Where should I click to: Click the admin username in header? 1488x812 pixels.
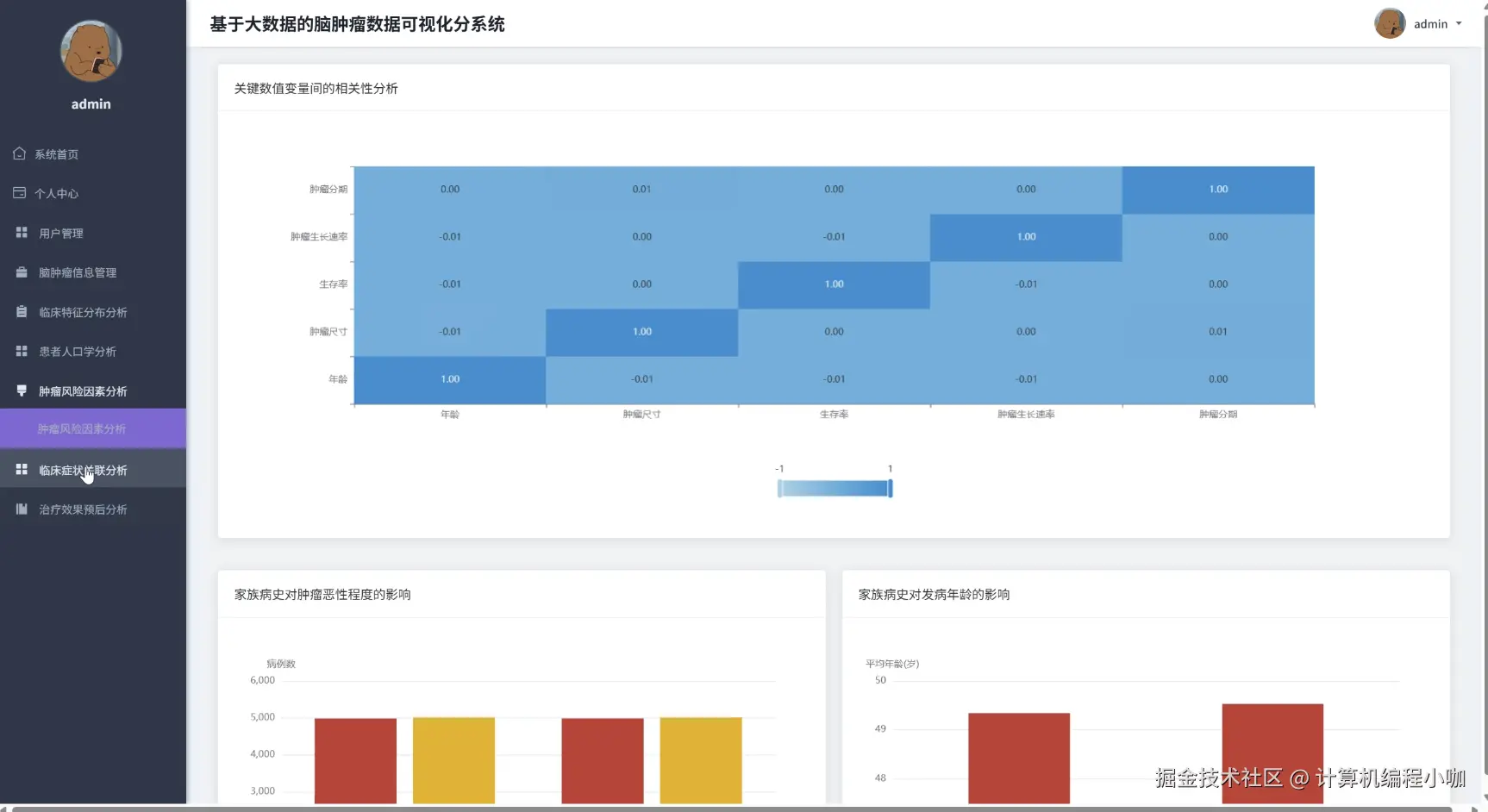1430,24
